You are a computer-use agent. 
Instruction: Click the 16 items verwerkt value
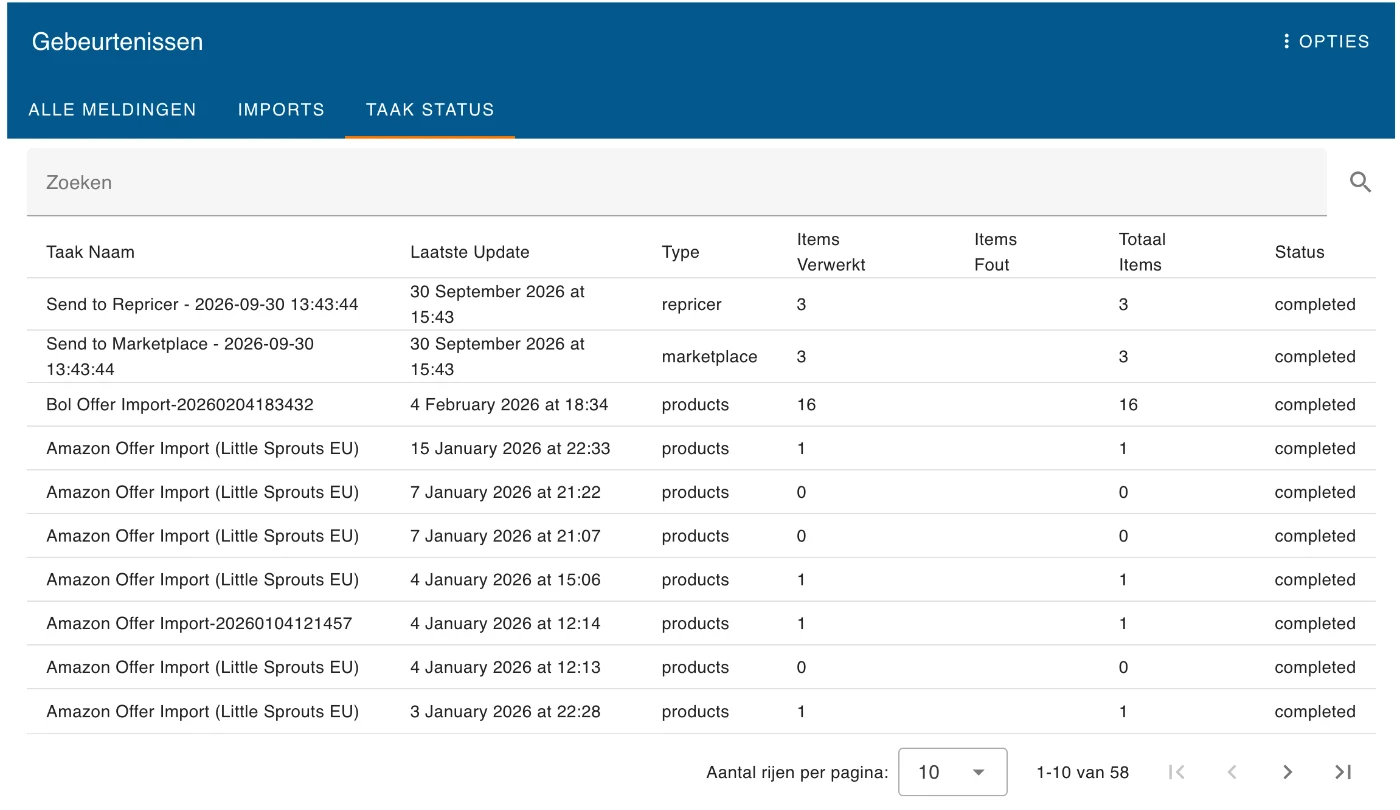click(x=806, y=405)
